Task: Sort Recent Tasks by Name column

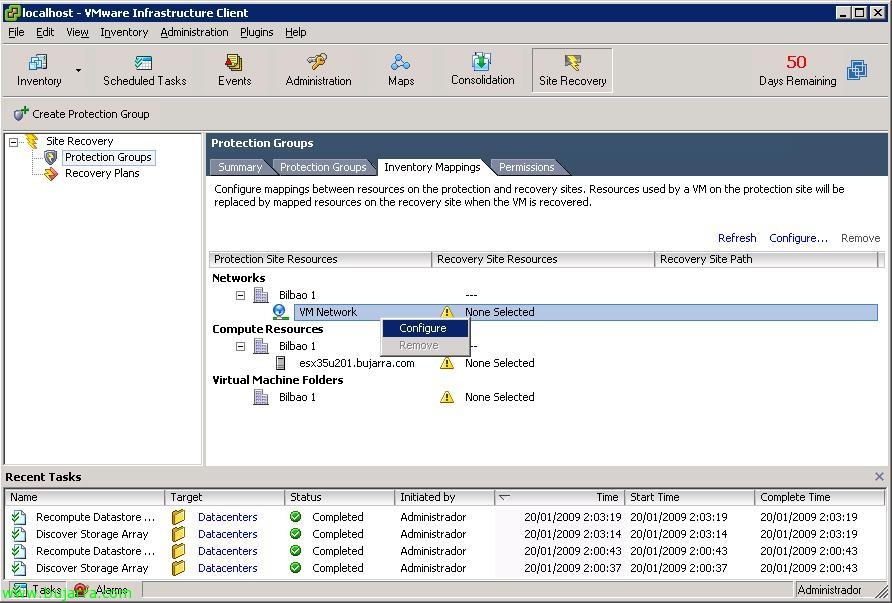Action: click(x=85, y=497)
